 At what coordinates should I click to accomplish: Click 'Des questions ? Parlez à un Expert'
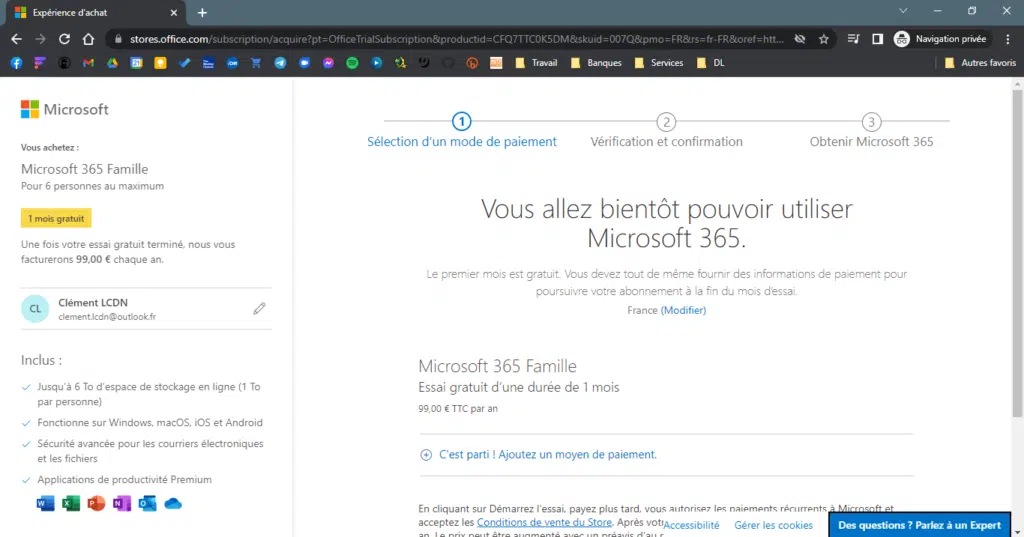pos(920,525)
